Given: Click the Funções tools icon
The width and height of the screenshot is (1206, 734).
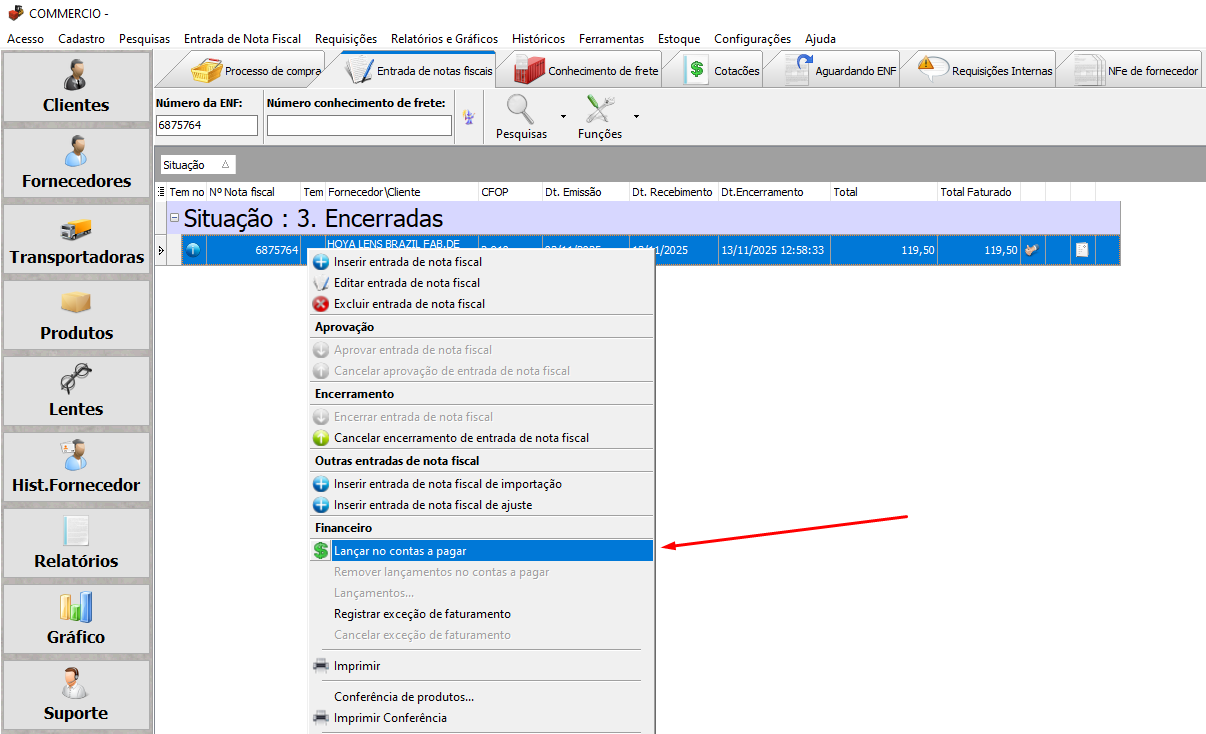Looking at the screenshot, I should [x=599, y=108].
